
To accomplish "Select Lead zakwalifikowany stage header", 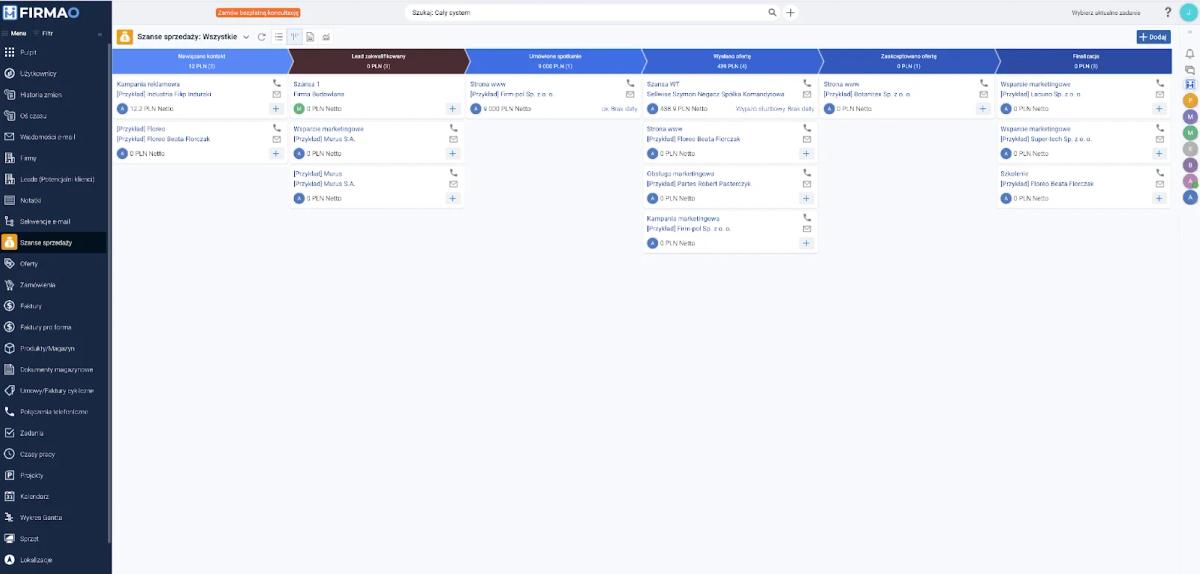I will 378,61.
